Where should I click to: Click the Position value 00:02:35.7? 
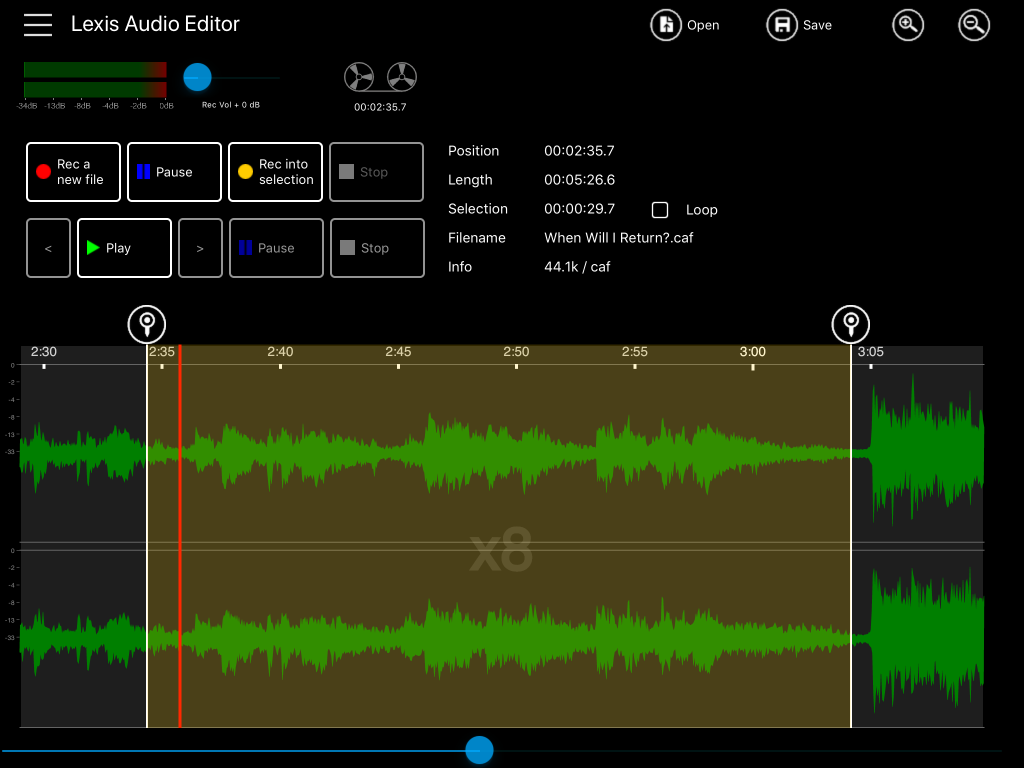(x=579, y=151)
